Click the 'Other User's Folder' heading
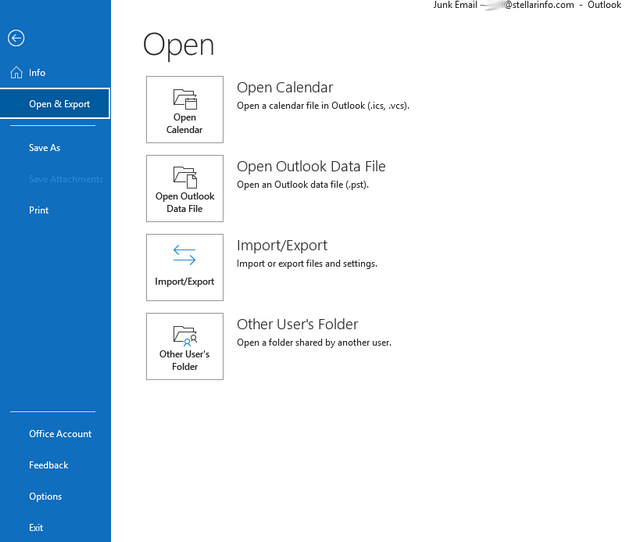This screenshot has width=640, height=542. pos(297,324)
